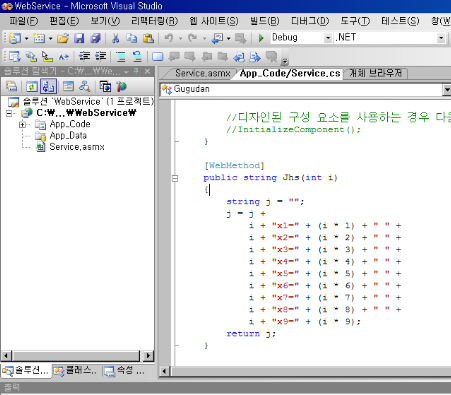
Task: Expand the App_Code folder node
Action: point(22,125)
